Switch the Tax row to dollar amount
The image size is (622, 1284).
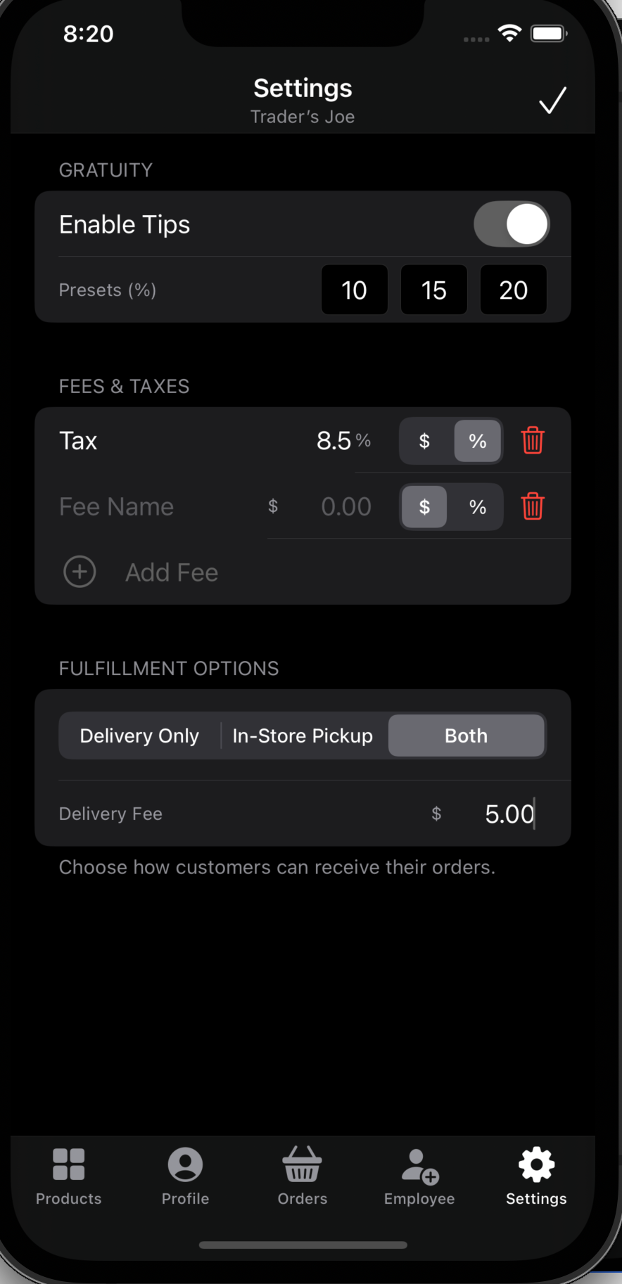[424, 440]
